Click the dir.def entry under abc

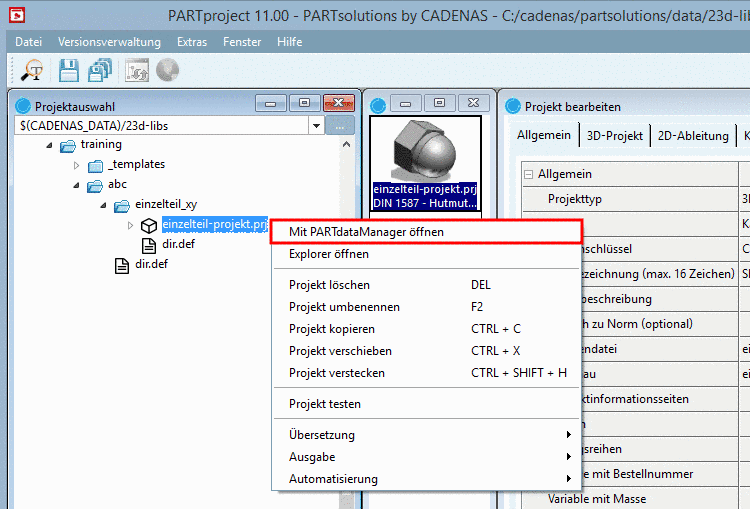(152, 265)
